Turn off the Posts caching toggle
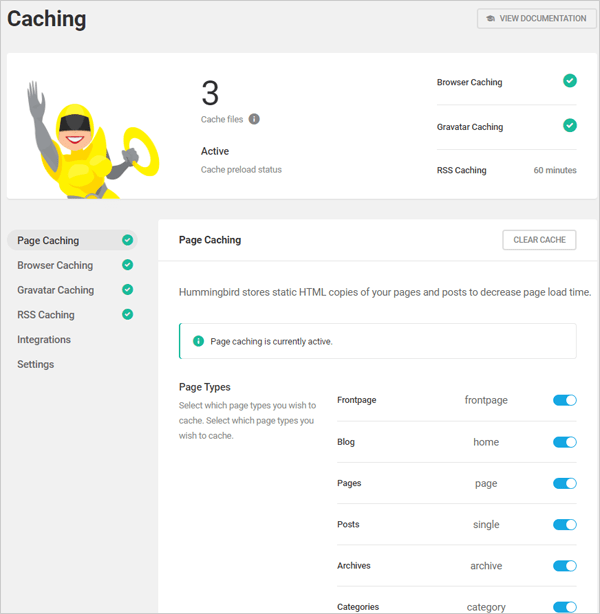The image size is (600, 614). 565,524
